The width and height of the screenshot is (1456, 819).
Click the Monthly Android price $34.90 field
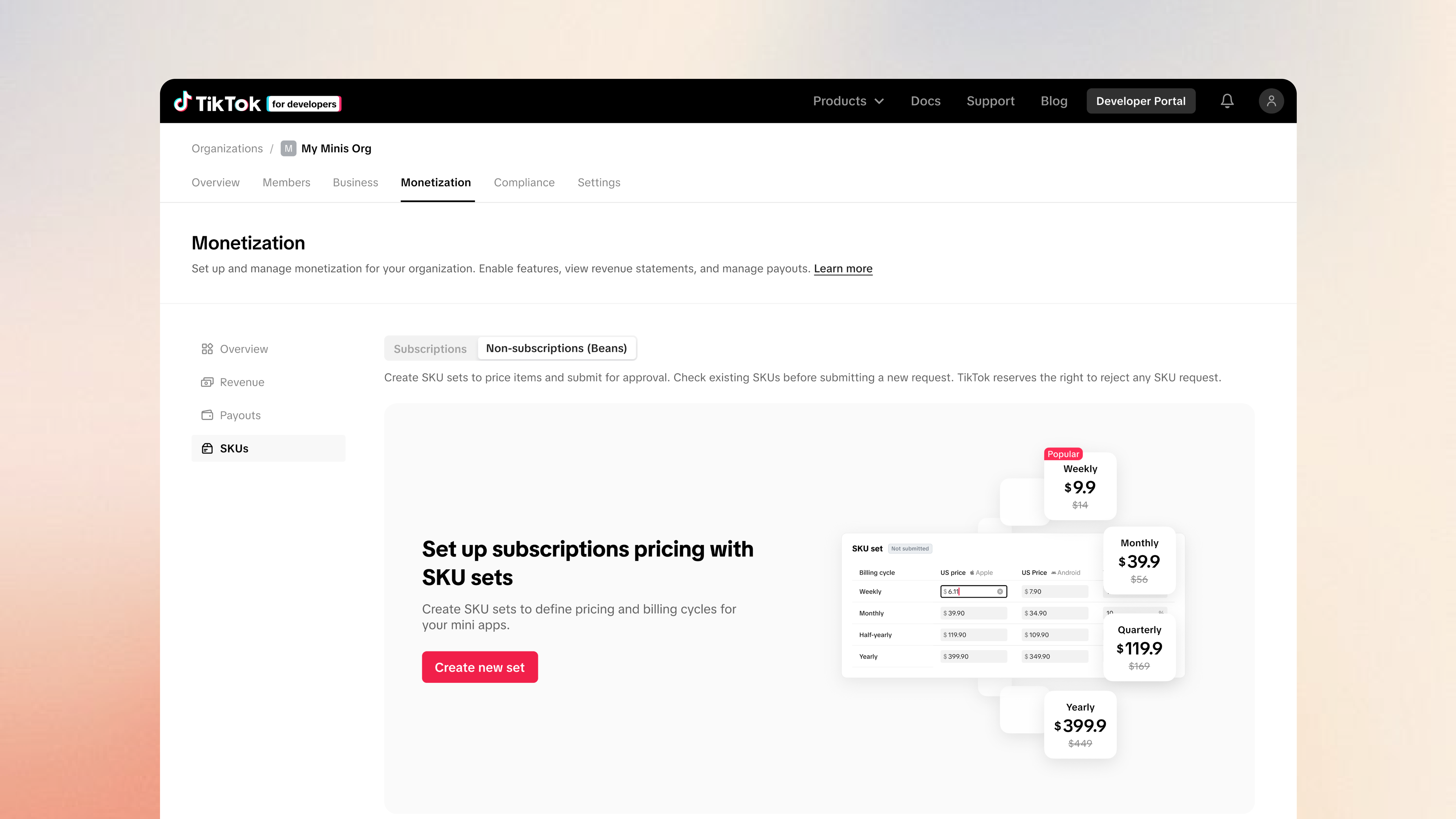click(x=1055, y=613)
